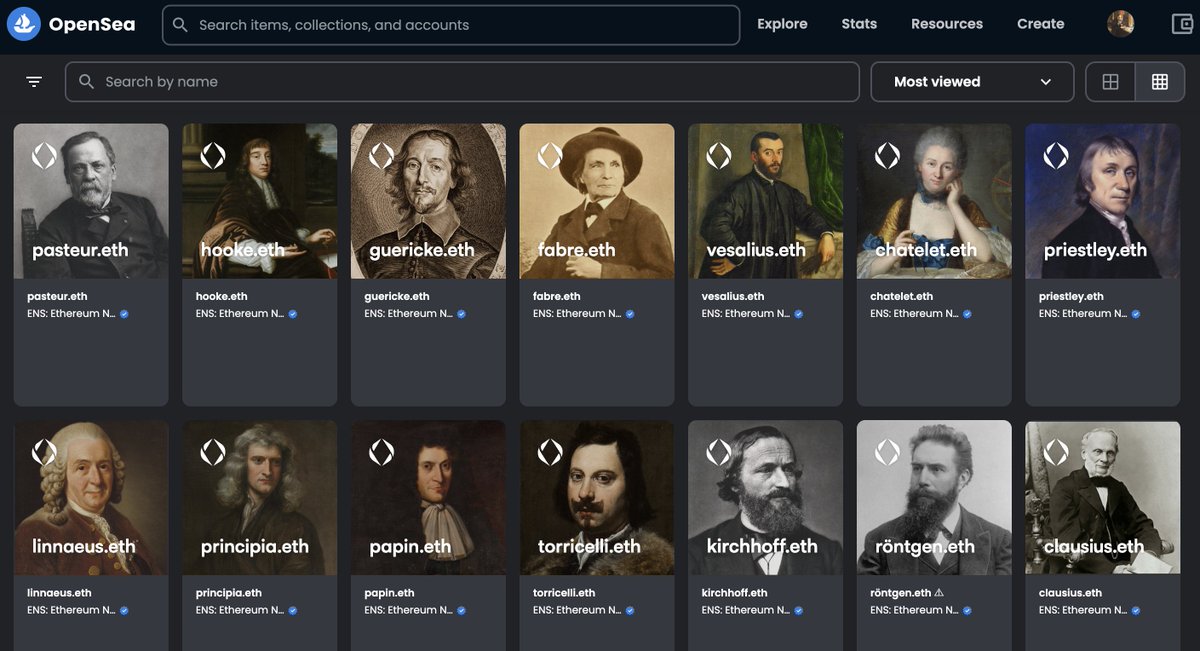
Task: Click the ENS logo on priestley.eth card
Action: (1056, 155)
